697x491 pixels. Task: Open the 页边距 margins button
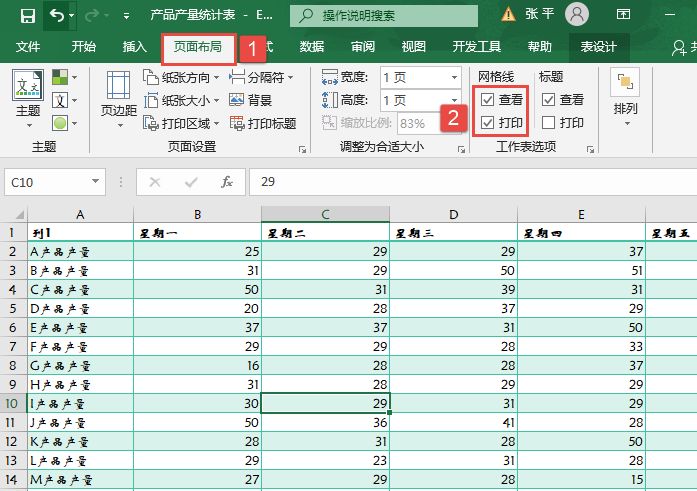(x=119, y=100)
